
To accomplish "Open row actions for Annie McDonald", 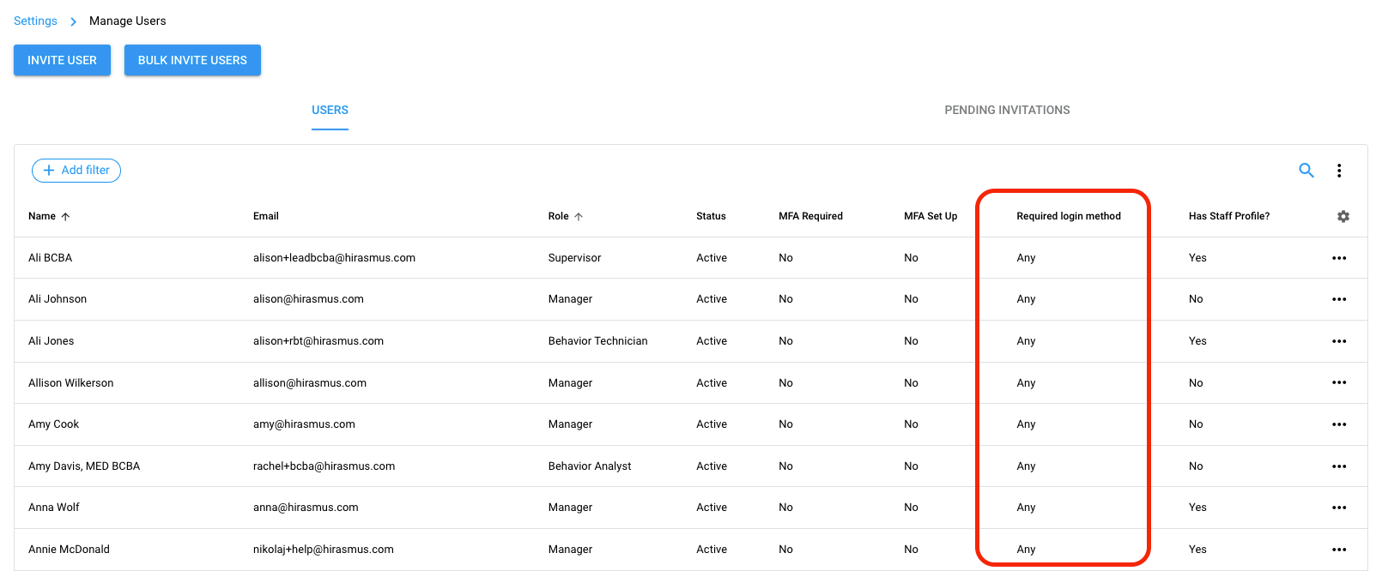I will click(x=1339, y=549).
